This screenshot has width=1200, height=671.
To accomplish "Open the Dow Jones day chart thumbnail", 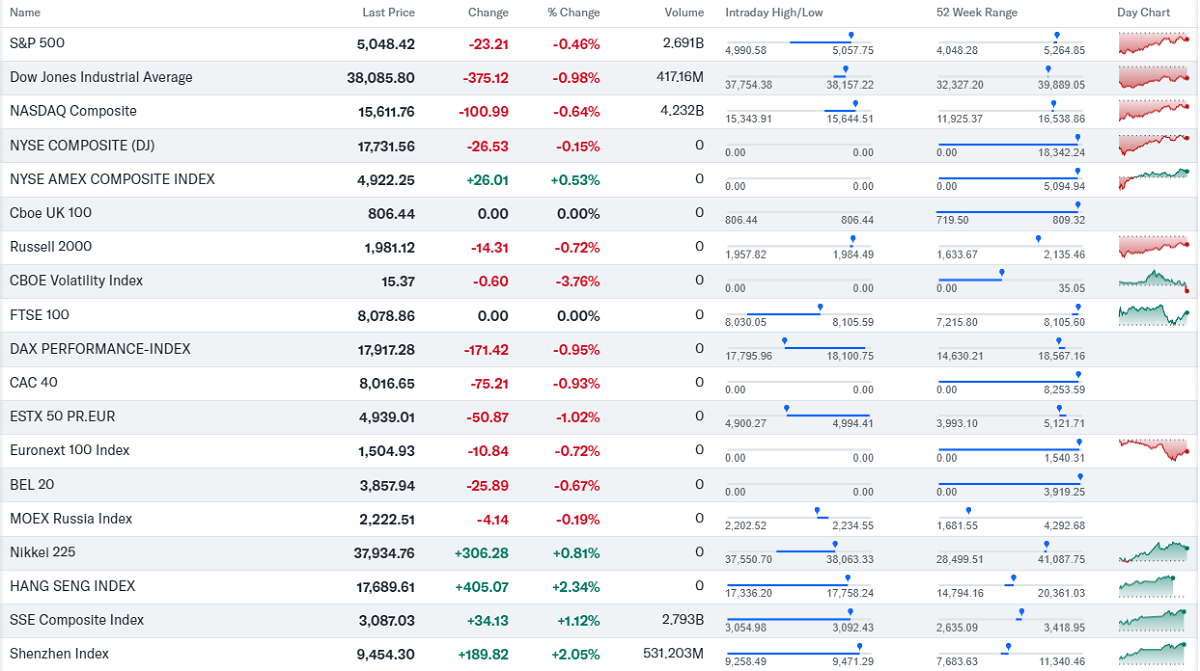I will tap(1154, 77).
